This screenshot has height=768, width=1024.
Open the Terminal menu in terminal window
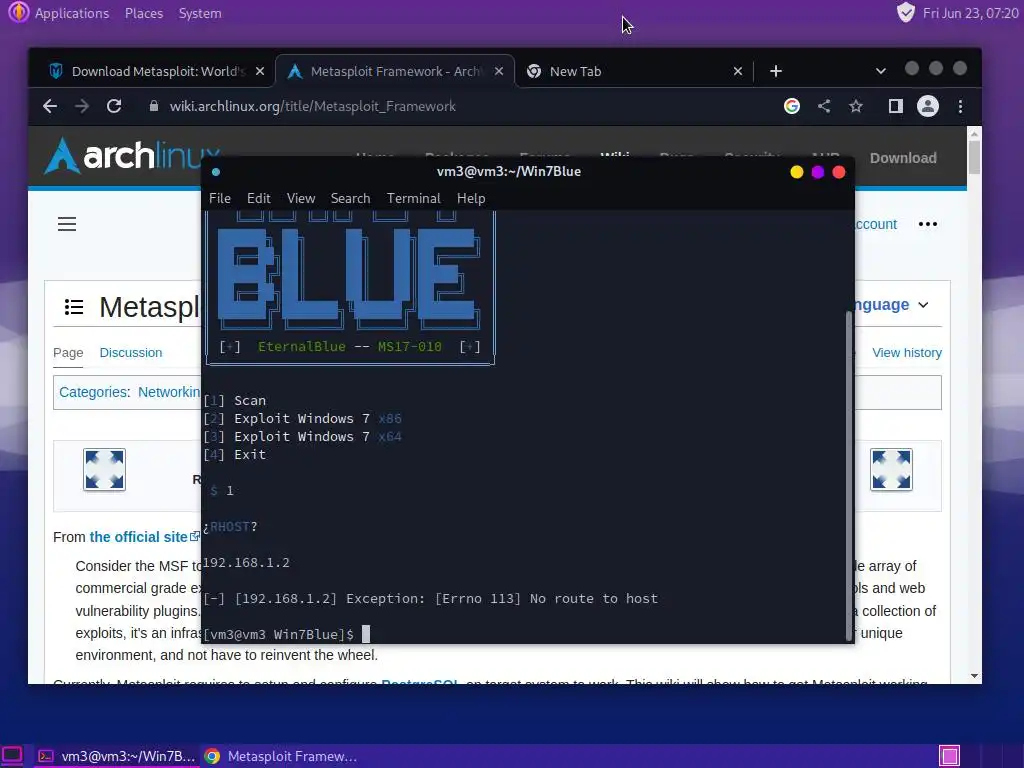tap(413, 198)
